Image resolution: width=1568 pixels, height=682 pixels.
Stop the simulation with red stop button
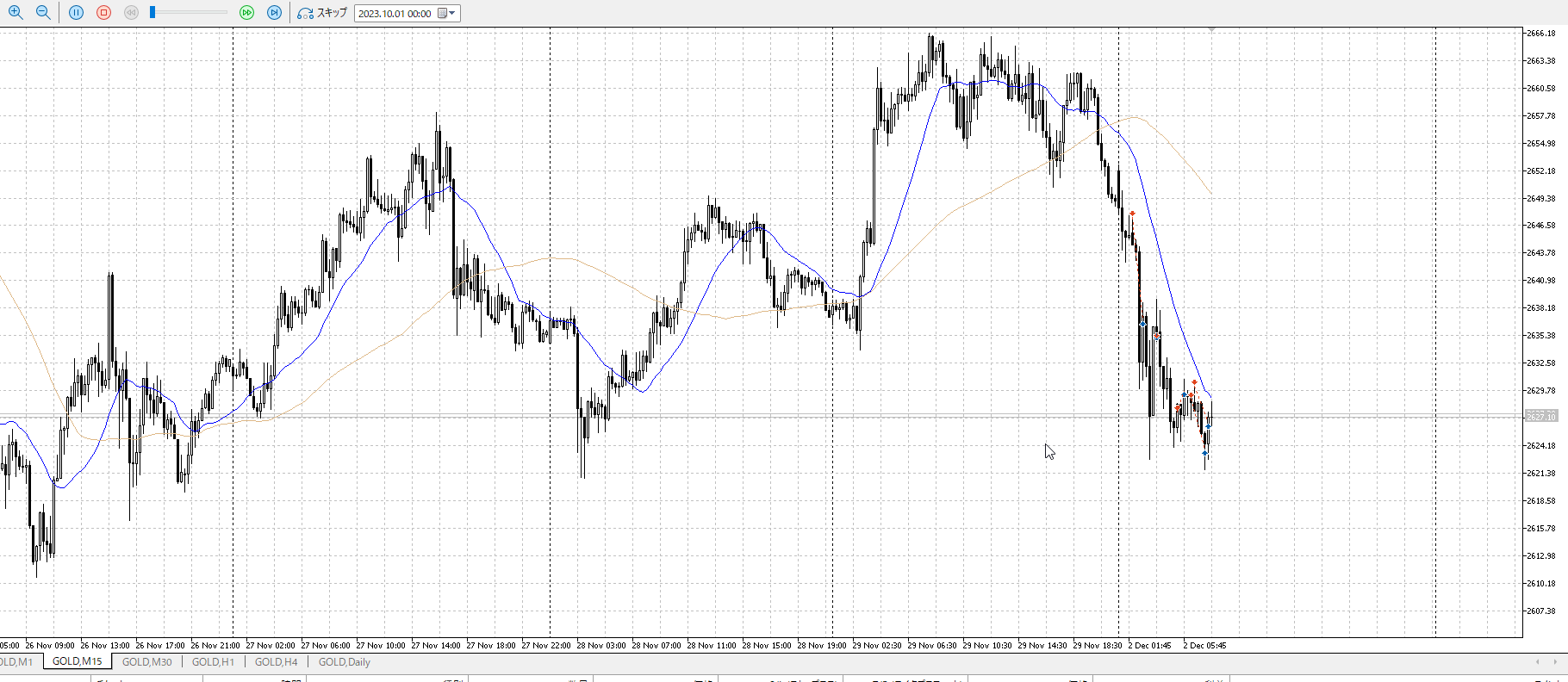click(x=104, y=13)
